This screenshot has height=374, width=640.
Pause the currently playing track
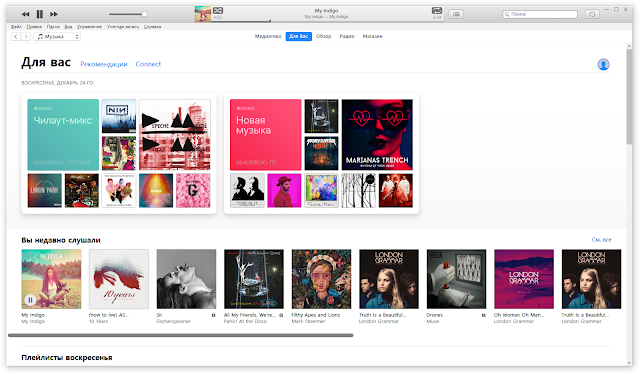tap(40, 14)
